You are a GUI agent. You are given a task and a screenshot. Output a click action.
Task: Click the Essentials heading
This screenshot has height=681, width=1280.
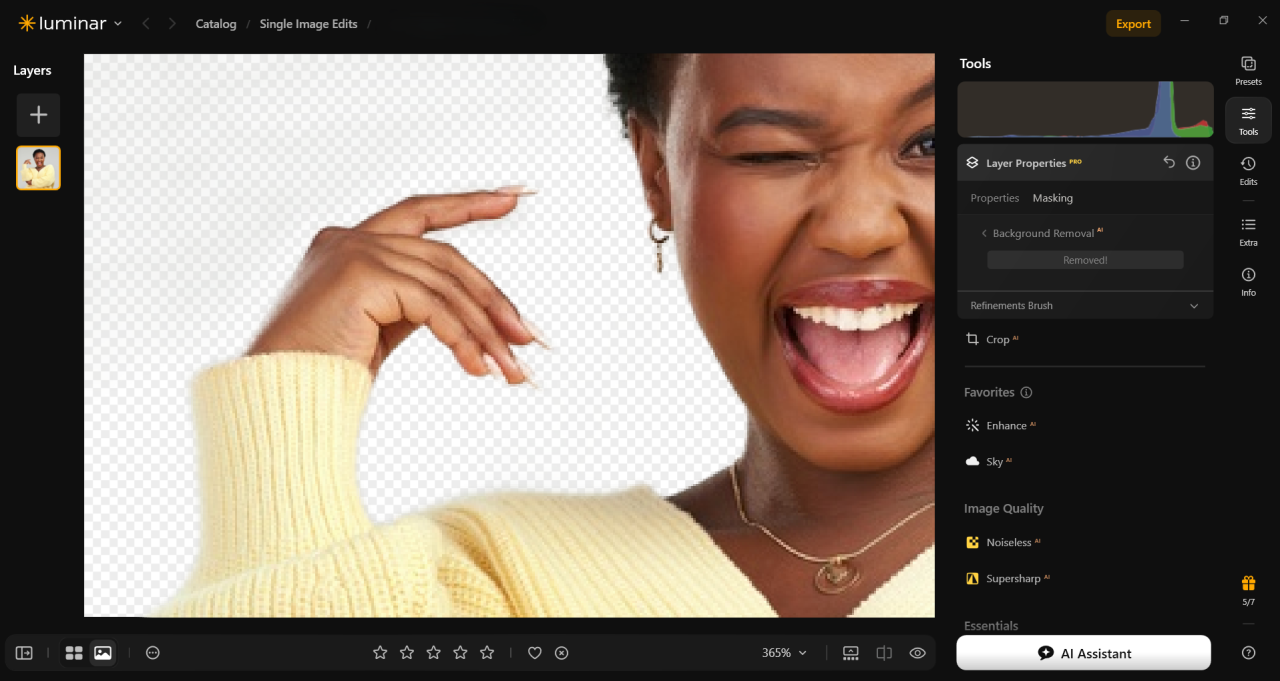coord(991,626)
